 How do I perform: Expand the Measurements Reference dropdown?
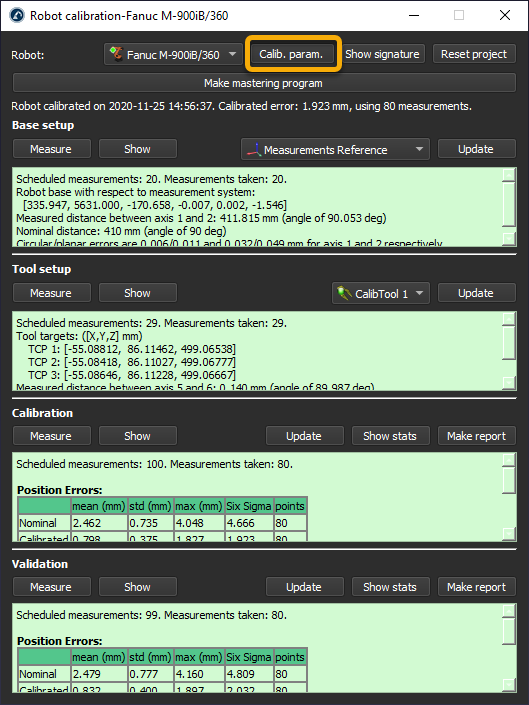[335, 149]
